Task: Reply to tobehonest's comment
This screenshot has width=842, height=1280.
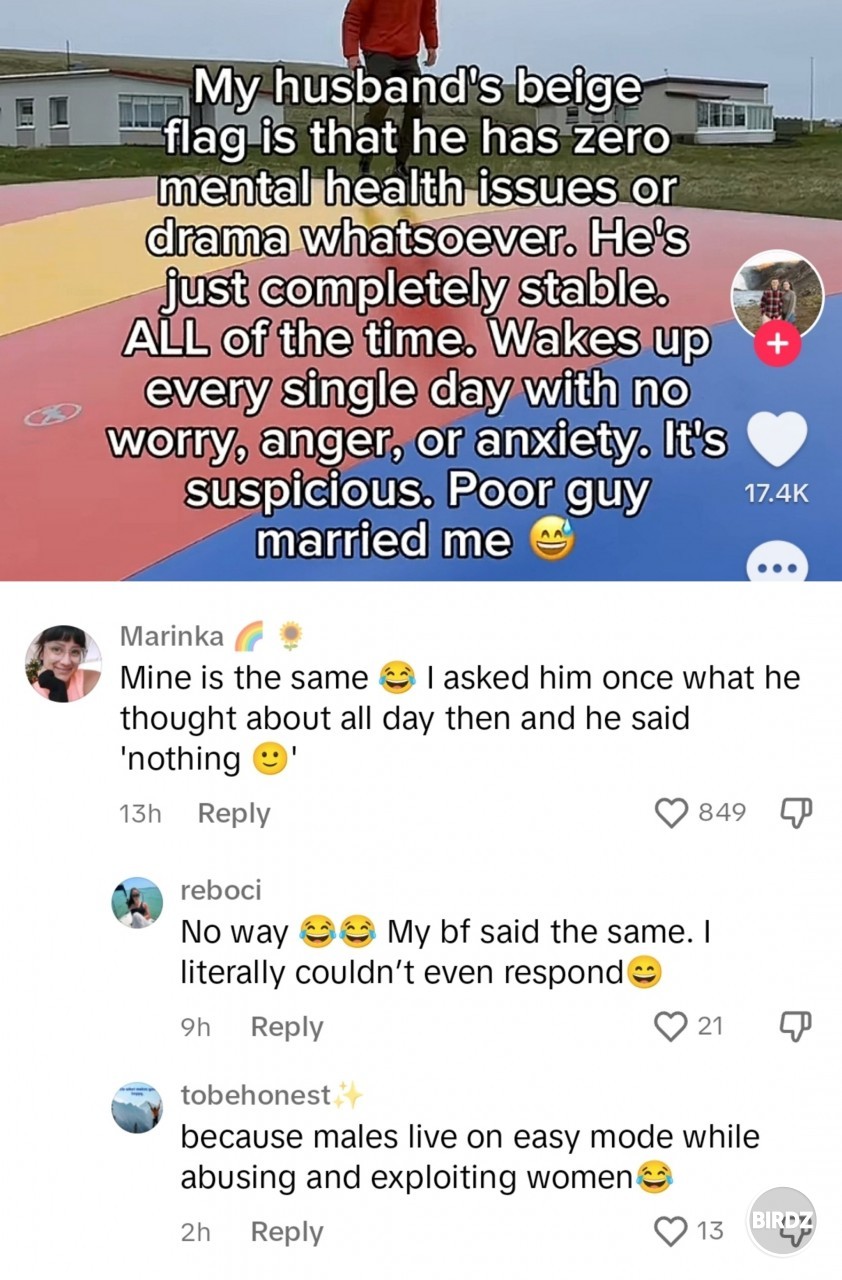Action: (x=287, y=1231)
